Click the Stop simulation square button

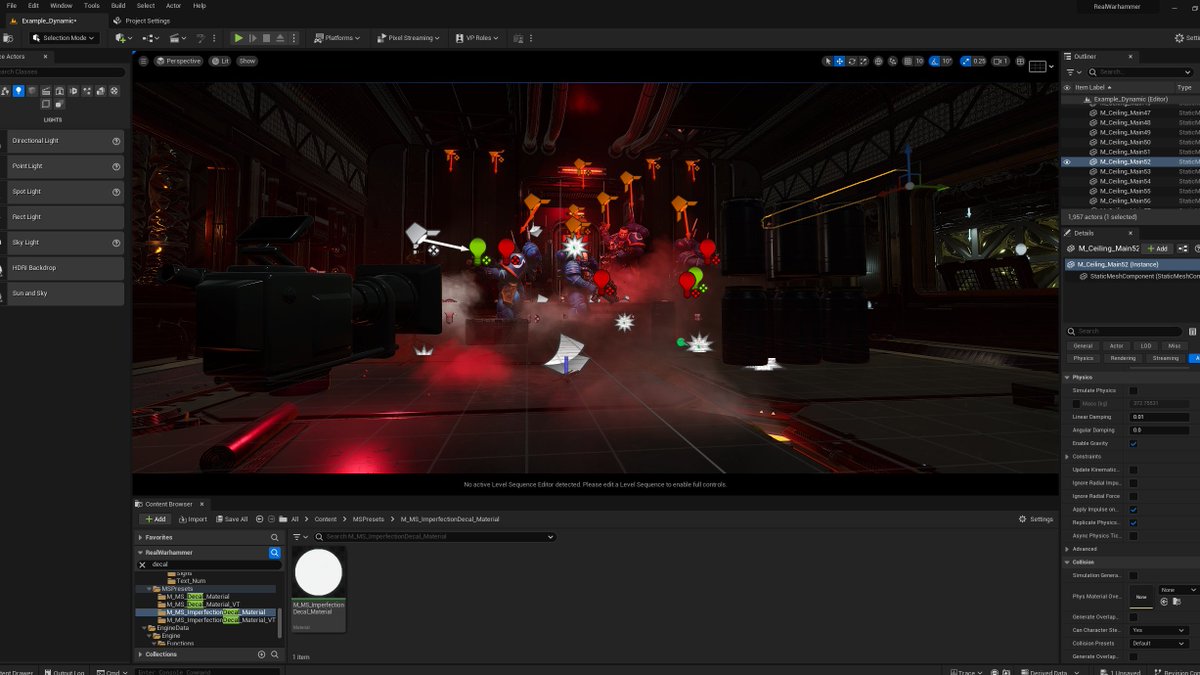[266, 38]
